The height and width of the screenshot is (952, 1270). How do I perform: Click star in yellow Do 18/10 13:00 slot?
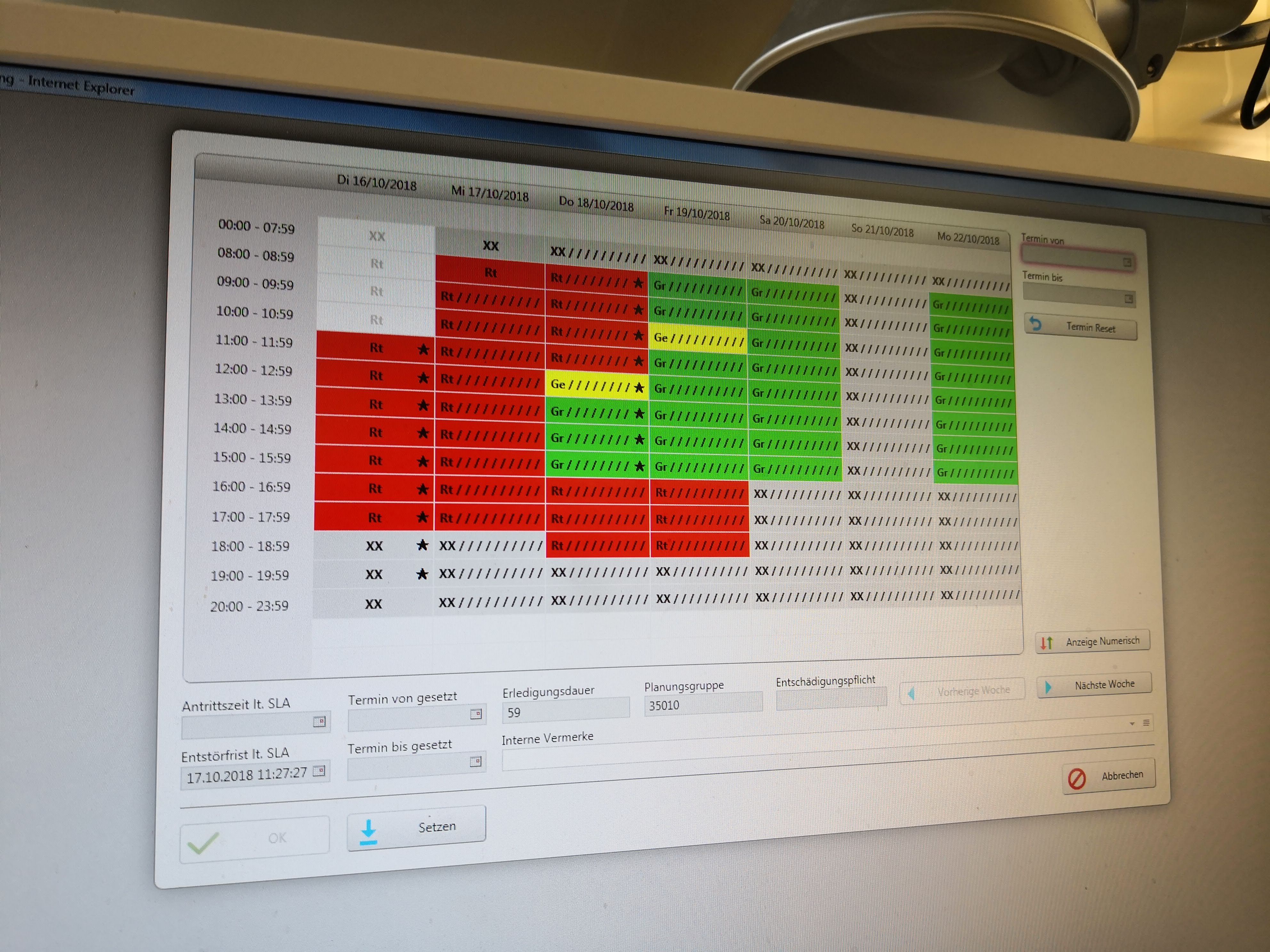(639, 388)
